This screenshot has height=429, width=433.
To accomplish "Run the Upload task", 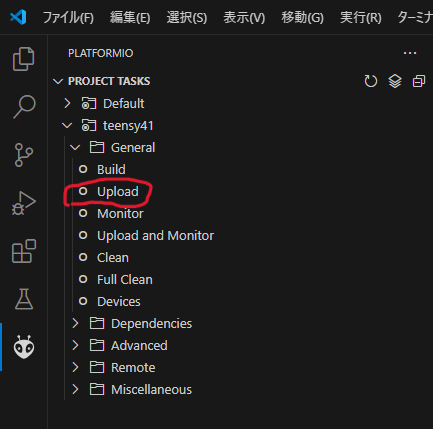I will click(x=118, y=192).
